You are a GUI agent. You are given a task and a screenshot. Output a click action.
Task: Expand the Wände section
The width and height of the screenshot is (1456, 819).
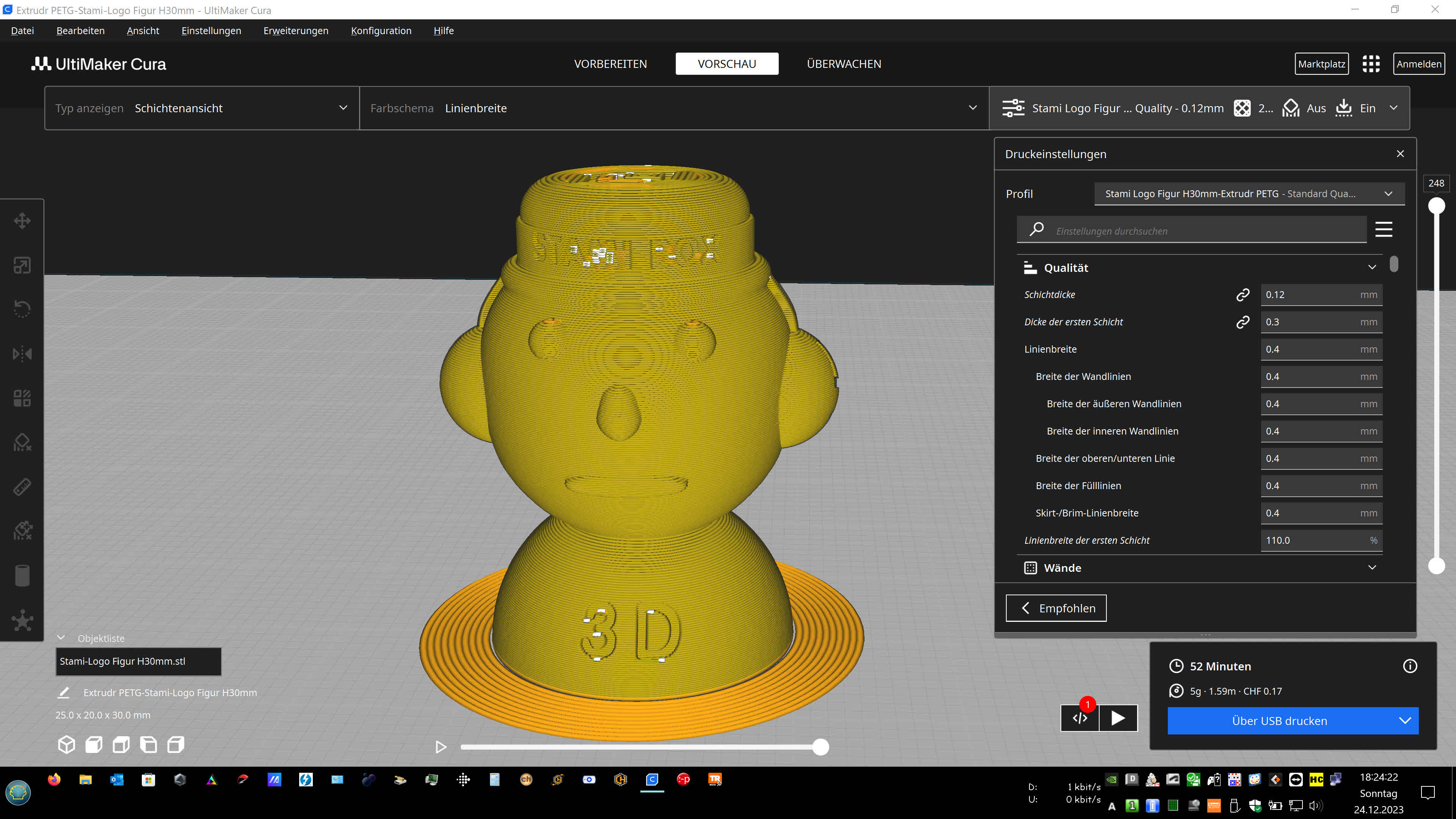[x=1372, y=568]
